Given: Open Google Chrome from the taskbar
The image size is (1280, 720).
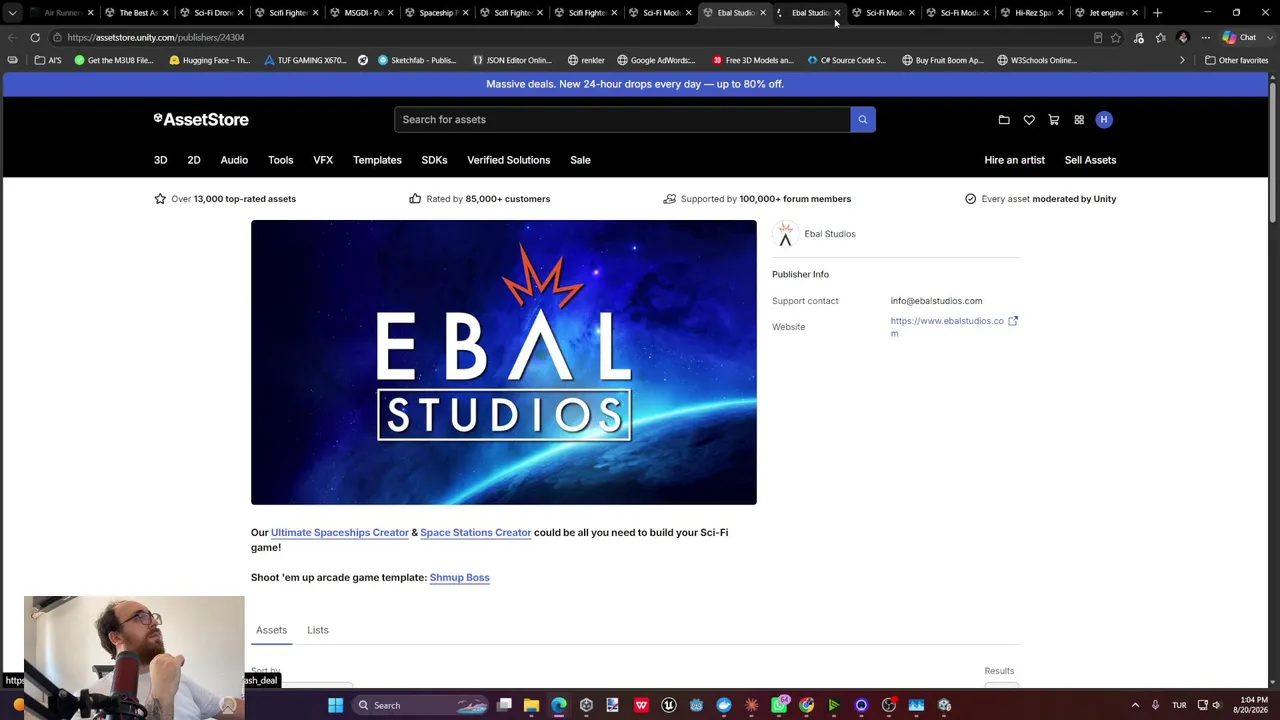Looking at the screenshot, I should coord(806,705).
